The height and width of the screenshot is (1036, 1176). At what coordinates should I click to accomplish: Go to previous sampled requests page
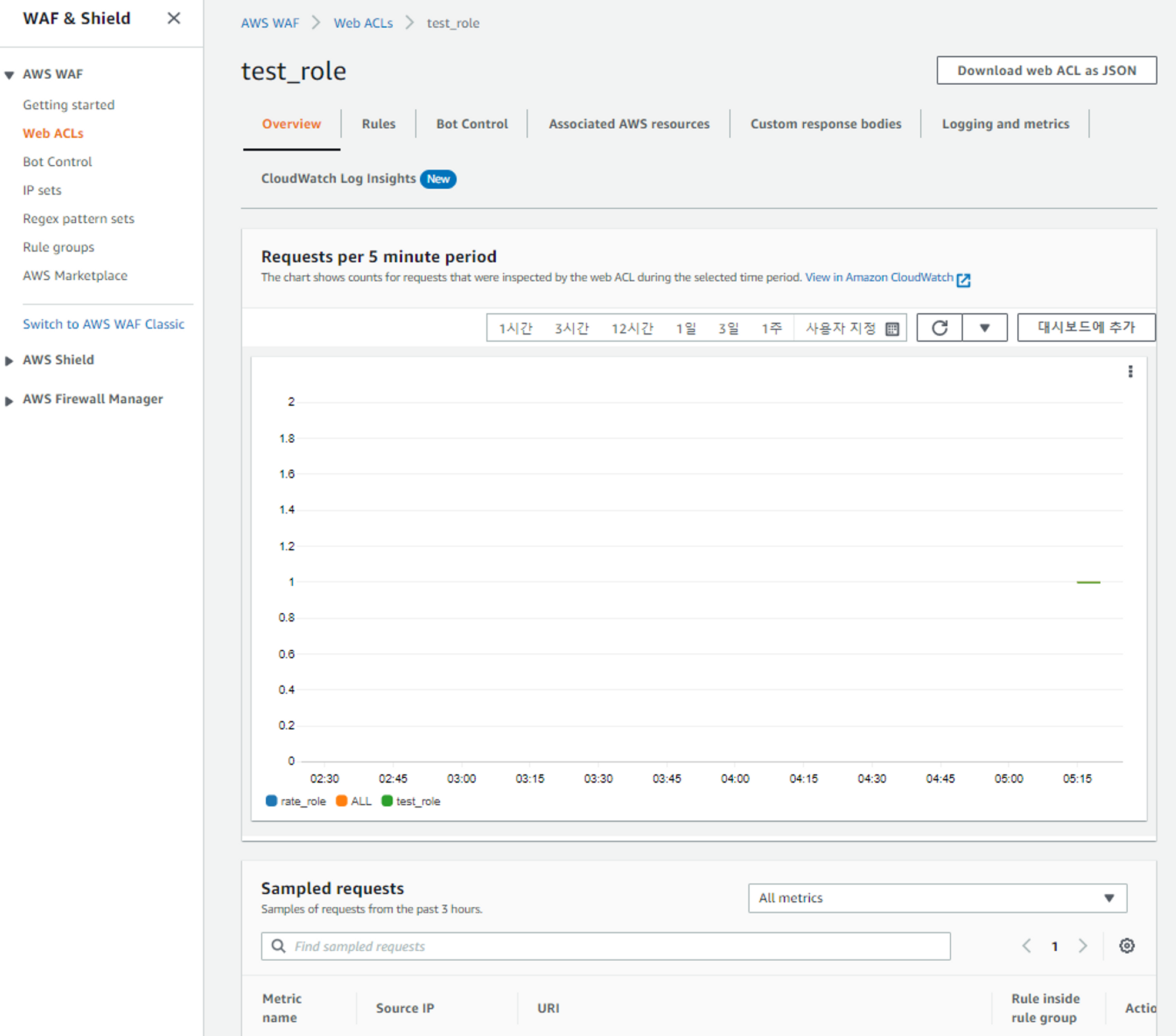point(1027,945)
